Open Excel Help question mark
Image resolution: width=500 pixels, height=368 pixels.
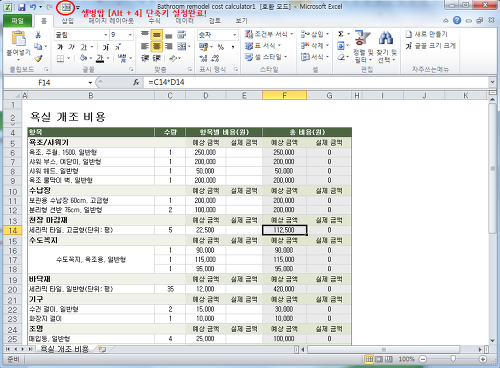(x=457, y=20)
